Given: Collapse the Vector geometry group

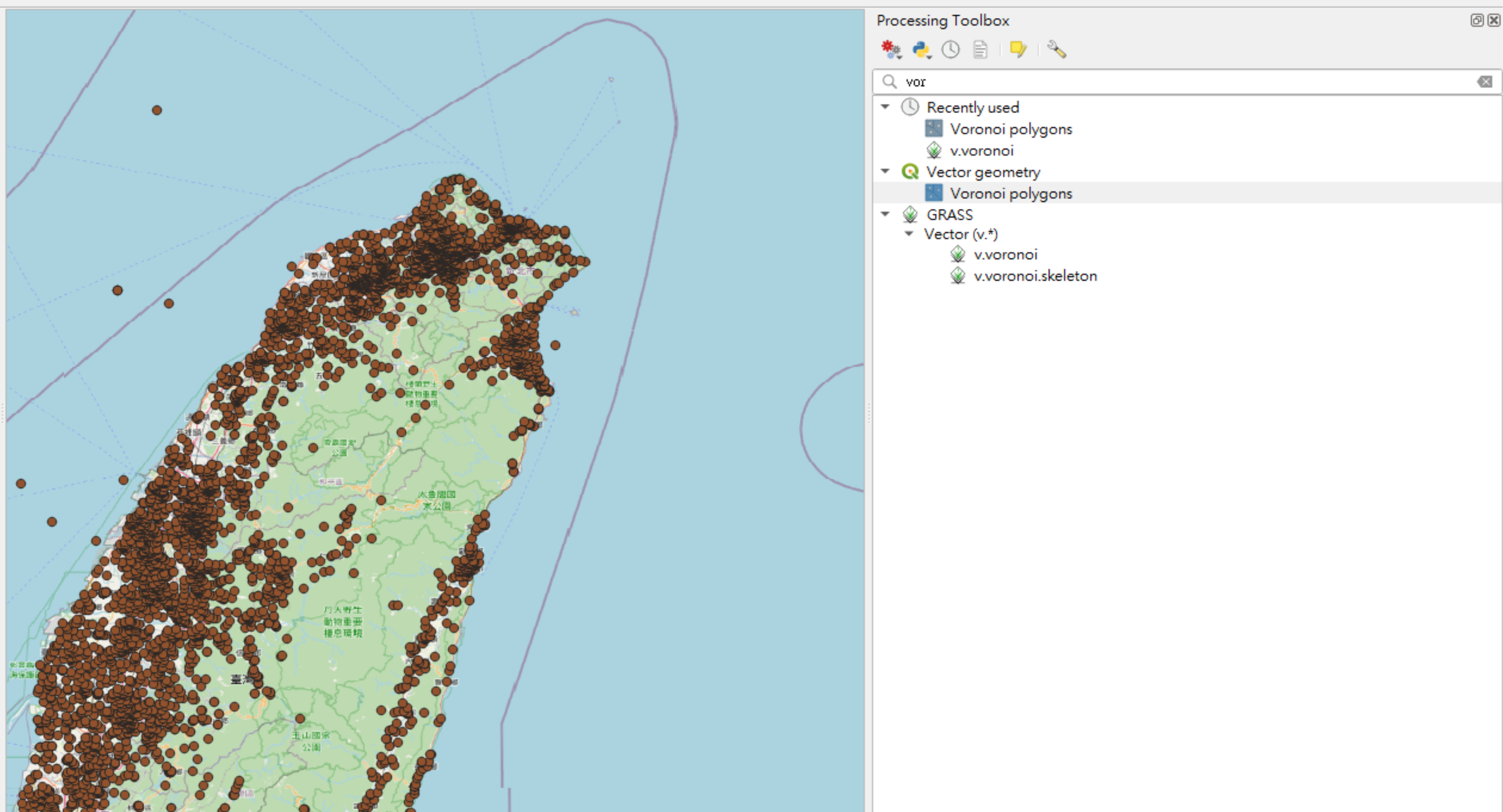Looking at the screenshot, I should coord(885,171).
